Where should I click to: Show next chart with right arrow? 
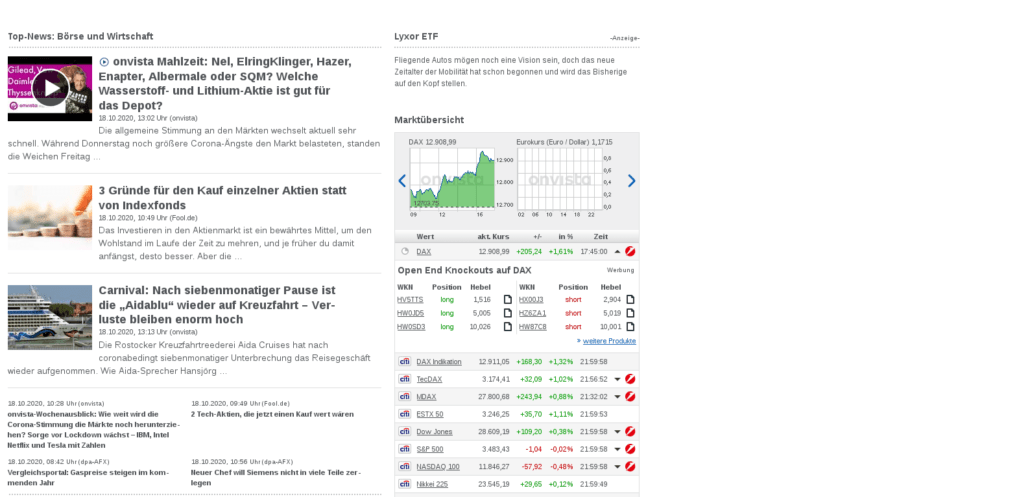[x=631, y=181]
